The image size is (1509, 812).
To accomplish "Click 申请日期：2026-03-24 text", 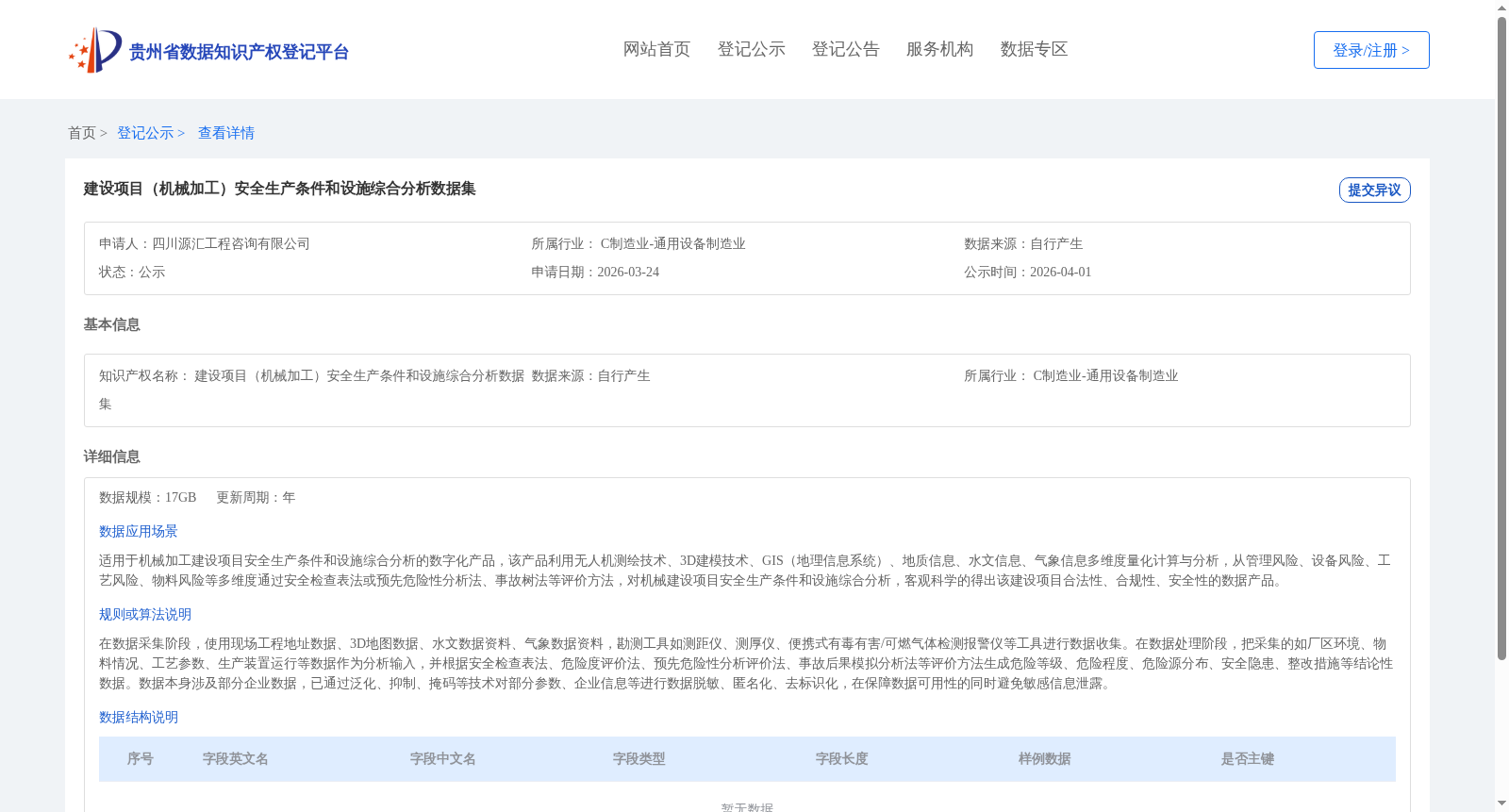I will pyautogui.click(x=595, y=272).
